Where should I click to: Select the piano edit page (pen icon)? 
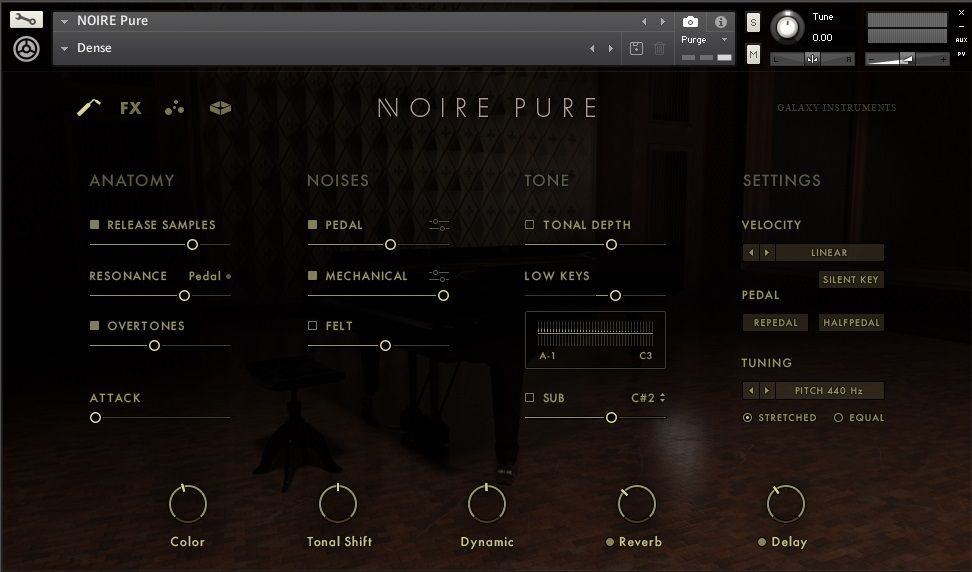[89, 108]
